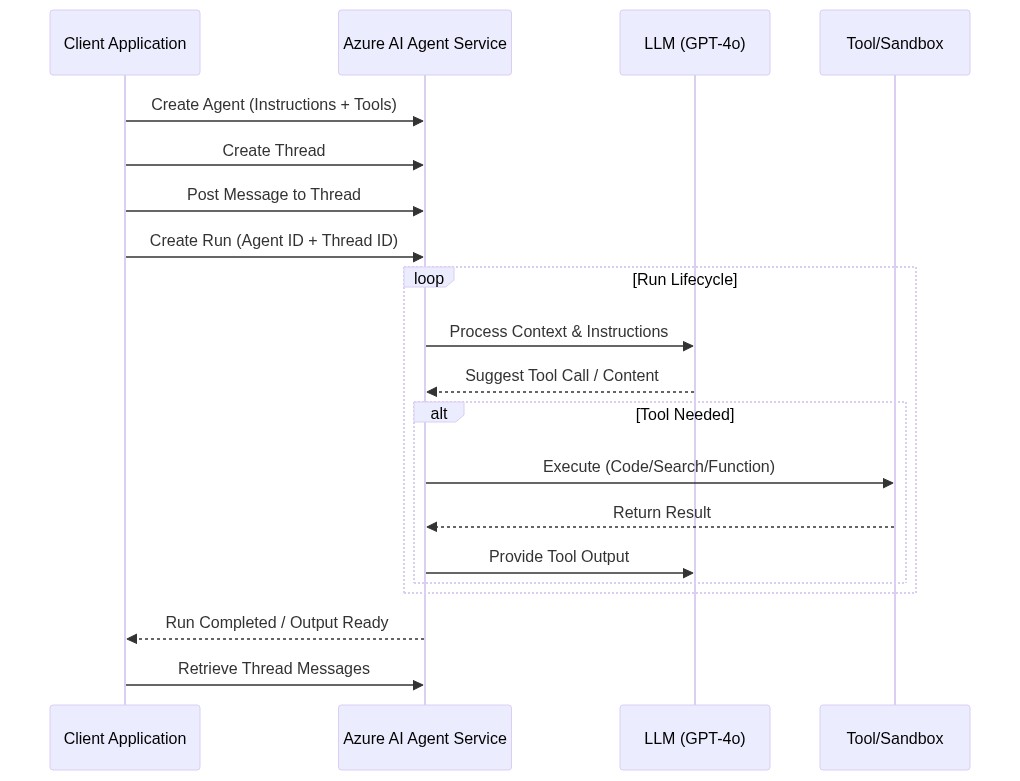Select the bottom Azure AI Agent Service box
Viewport: 1020px width, 781px height.
425,738
